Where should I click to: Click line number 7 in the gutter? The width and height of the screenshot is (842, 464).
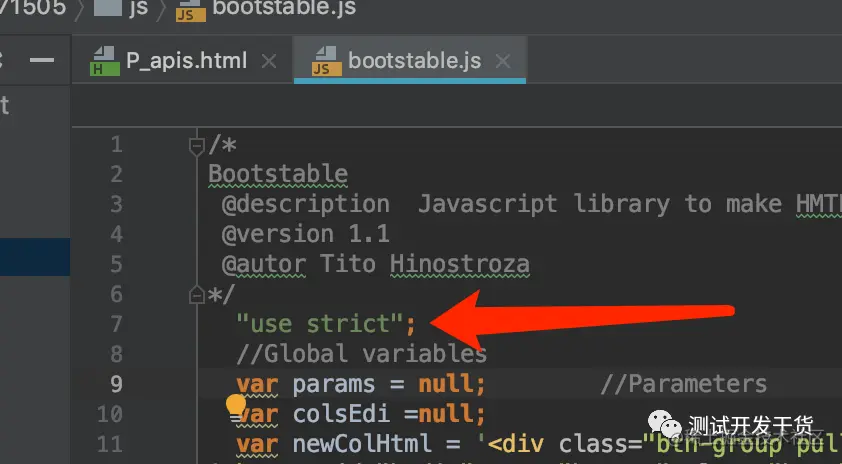click(x=116, y=324)
